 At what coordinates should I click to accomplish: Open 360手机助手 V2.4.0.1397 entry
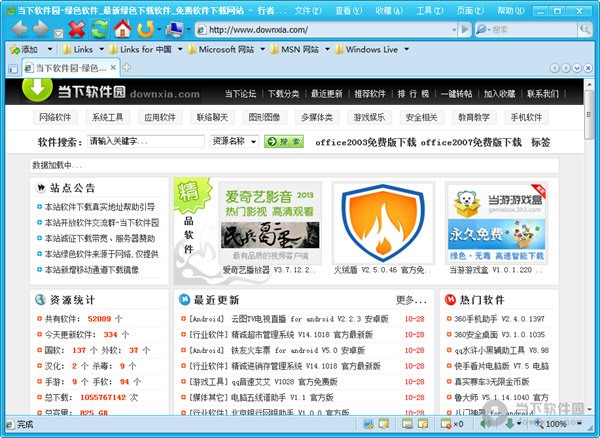pos(499,319)
